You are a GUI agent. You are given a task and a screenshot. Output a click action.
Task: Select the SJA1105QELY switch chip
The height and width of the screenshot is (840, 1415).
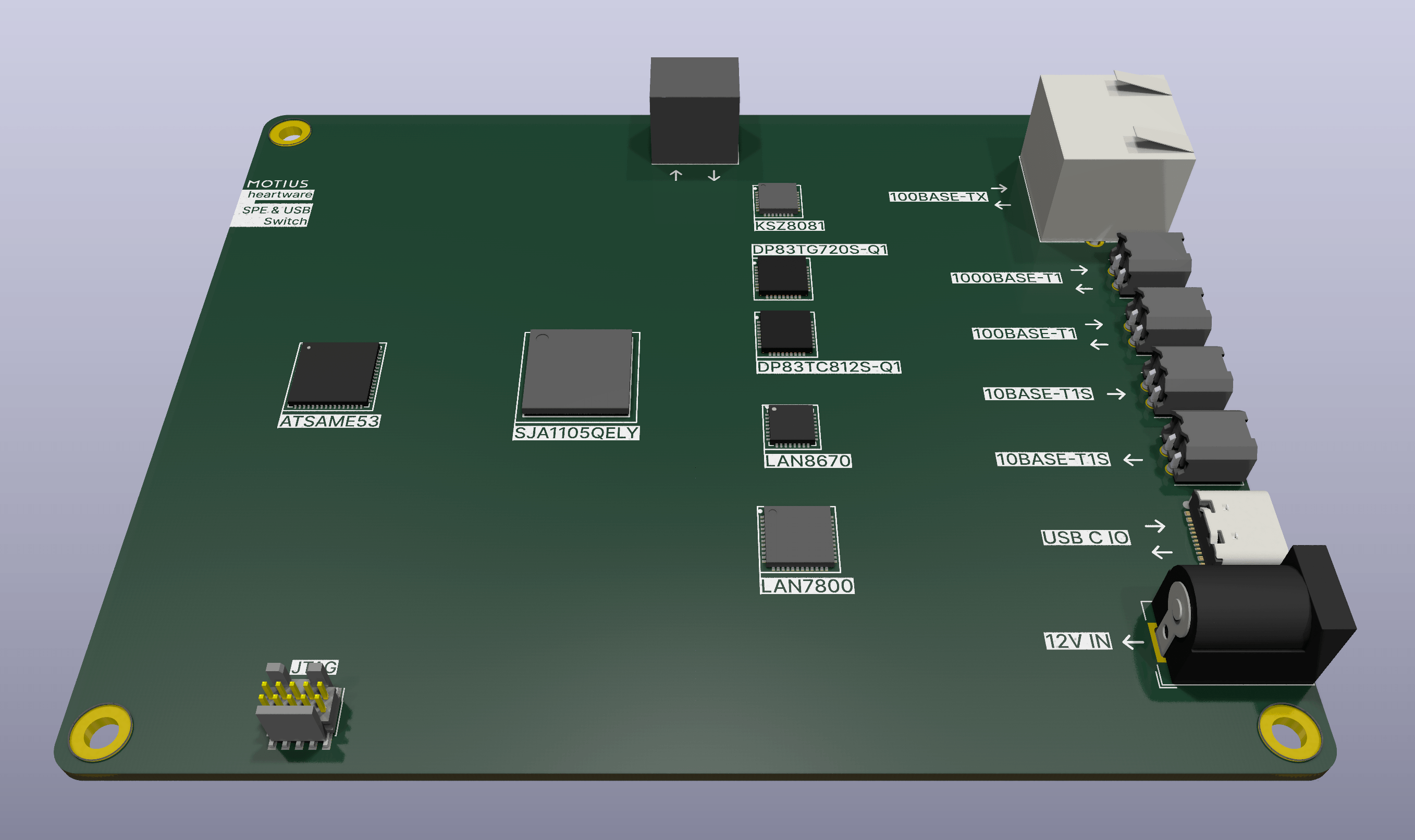[x=577, y=372]
